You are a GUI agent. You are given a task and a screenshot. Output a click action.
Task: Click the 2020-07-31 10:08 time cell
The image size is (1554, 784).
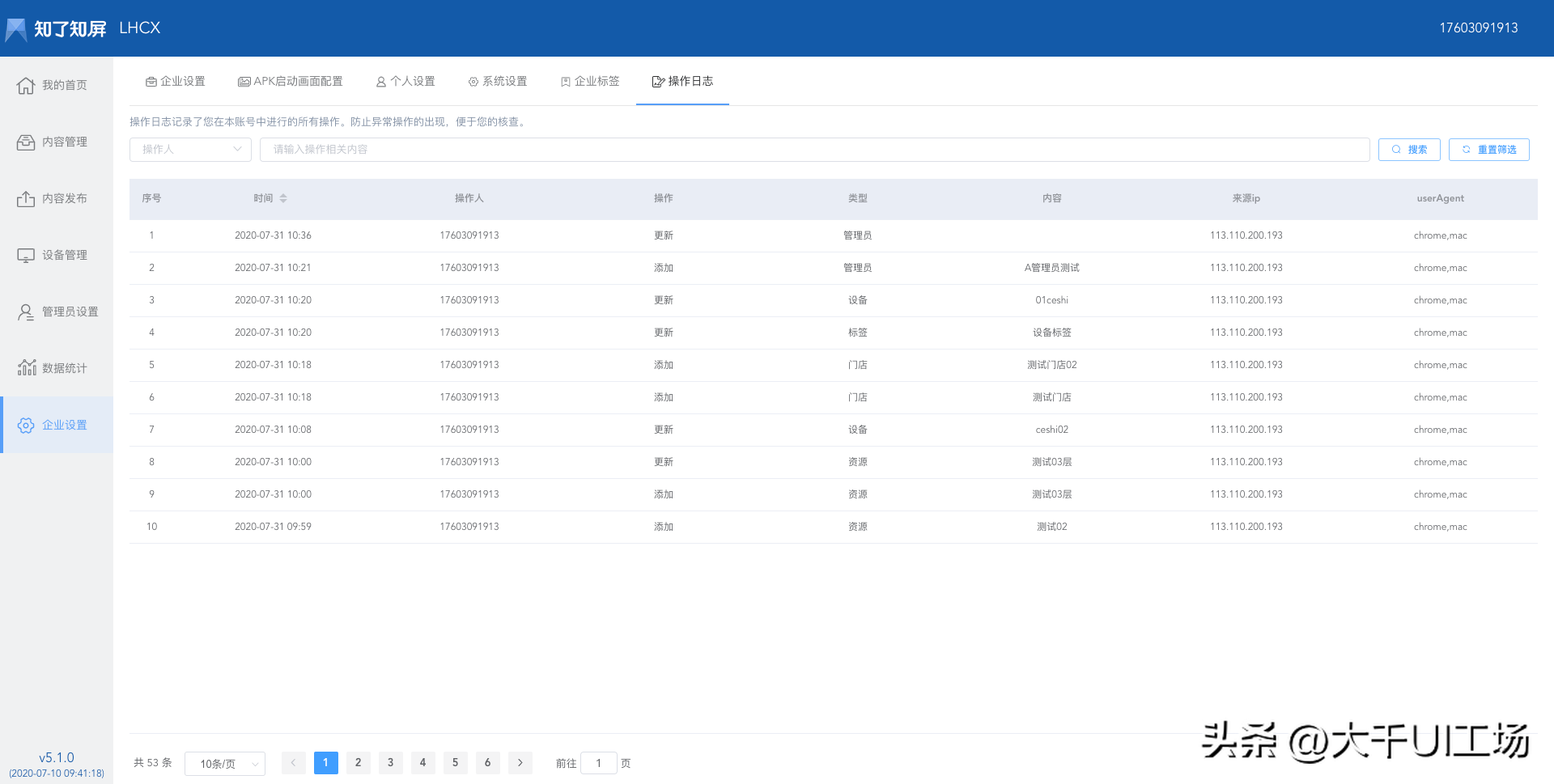[273, 430]
